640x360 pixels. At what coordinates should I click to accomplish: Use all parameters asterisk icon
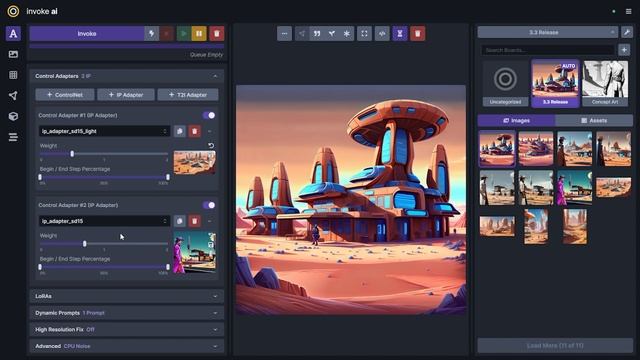[347, 33]
